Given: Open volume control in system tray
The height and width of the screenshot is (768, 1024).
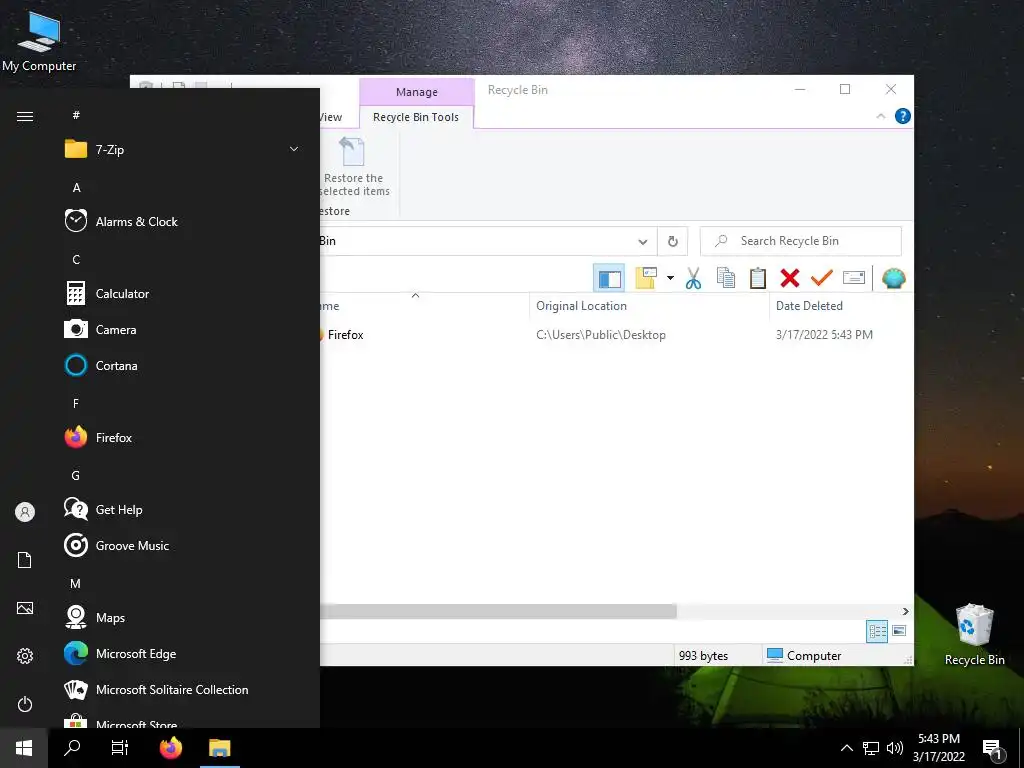Looking at the screenshot, I should pyautogui.click(x=895, y=748).
